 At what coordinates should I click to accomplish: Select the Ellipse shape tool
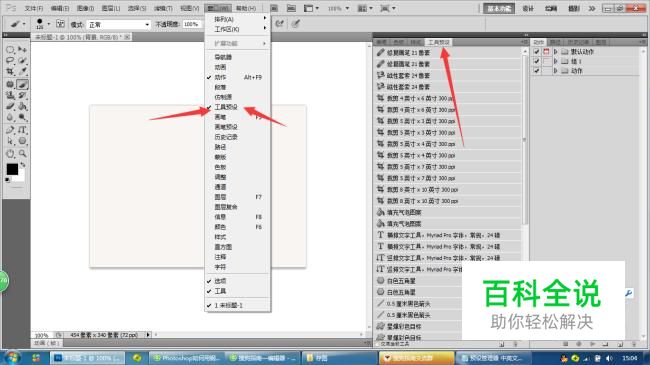click(22, 141)
